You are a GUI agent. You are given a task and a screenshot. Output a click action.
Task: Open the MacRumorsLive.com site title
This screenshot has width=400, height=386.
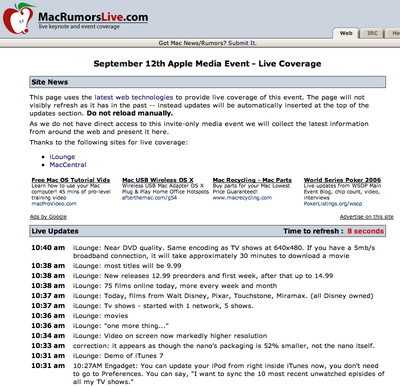[93, 17]
